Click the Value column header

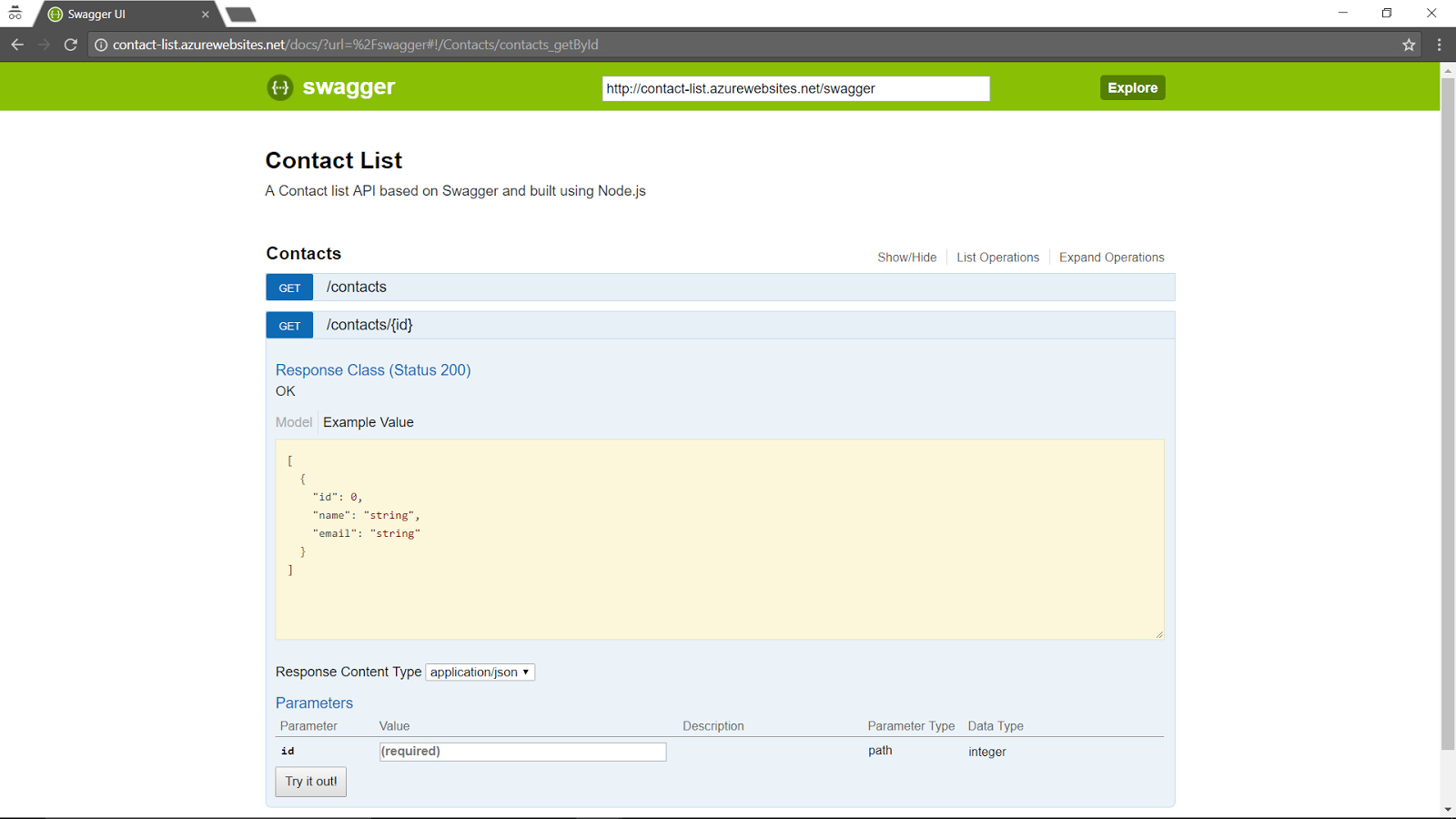394,726
